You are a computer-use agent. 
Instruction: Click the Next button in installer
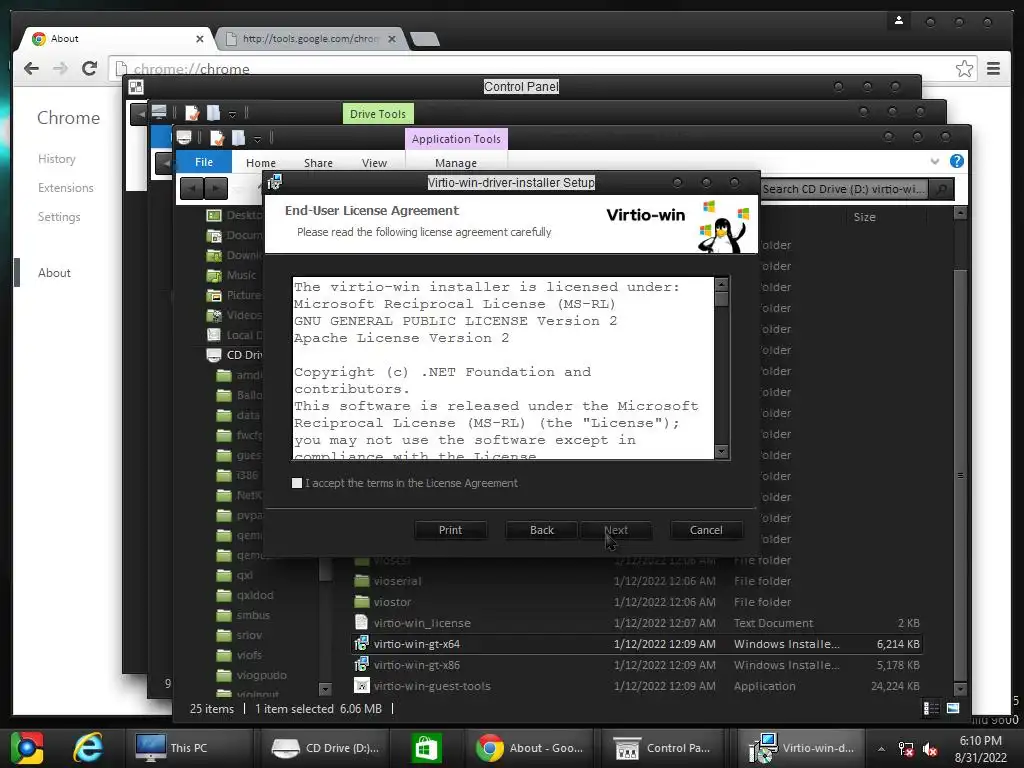[x=616, y=530]
